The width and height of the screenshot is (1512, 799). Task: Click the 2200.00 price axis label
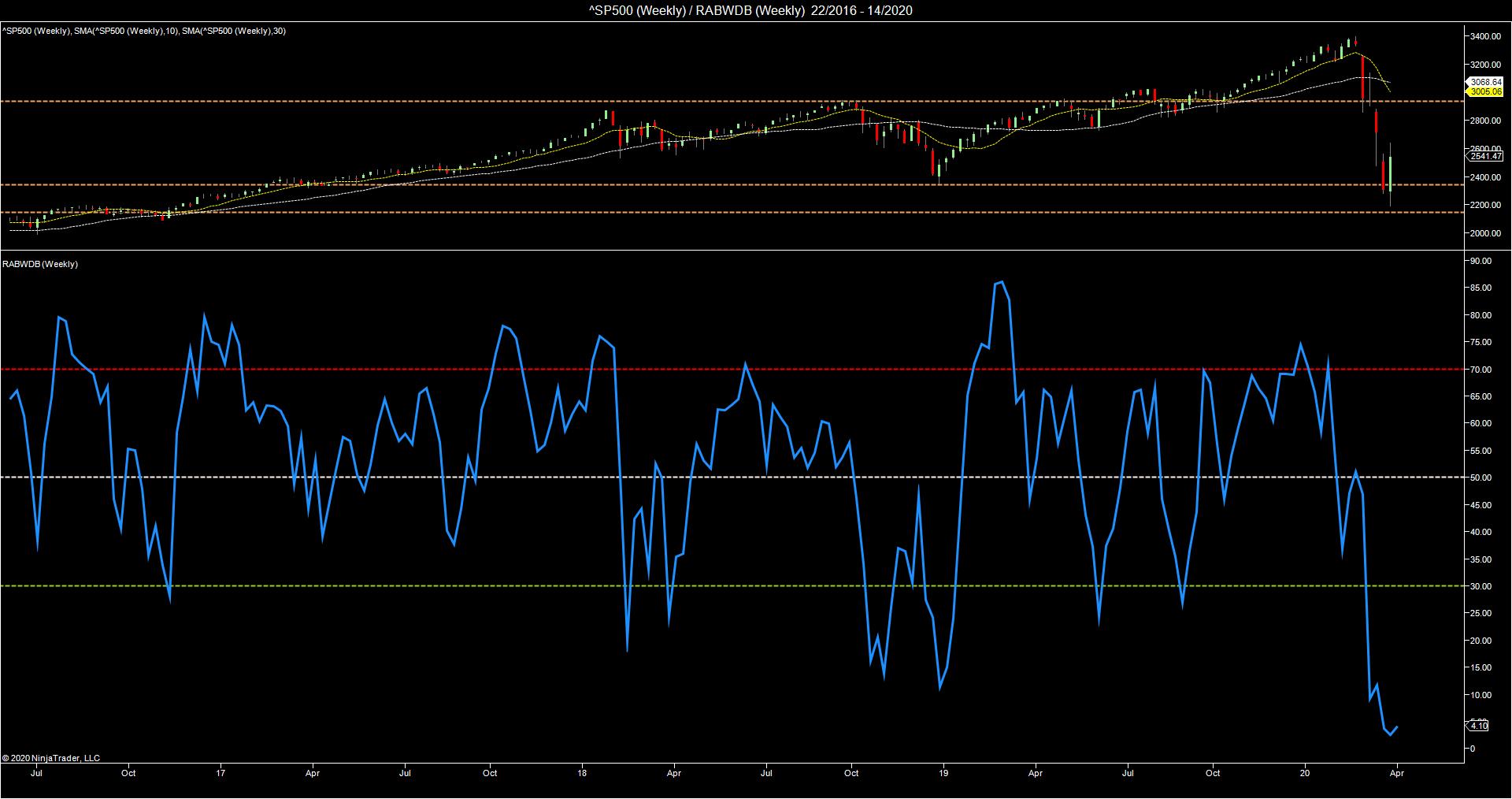click(x=1484, y=205)
